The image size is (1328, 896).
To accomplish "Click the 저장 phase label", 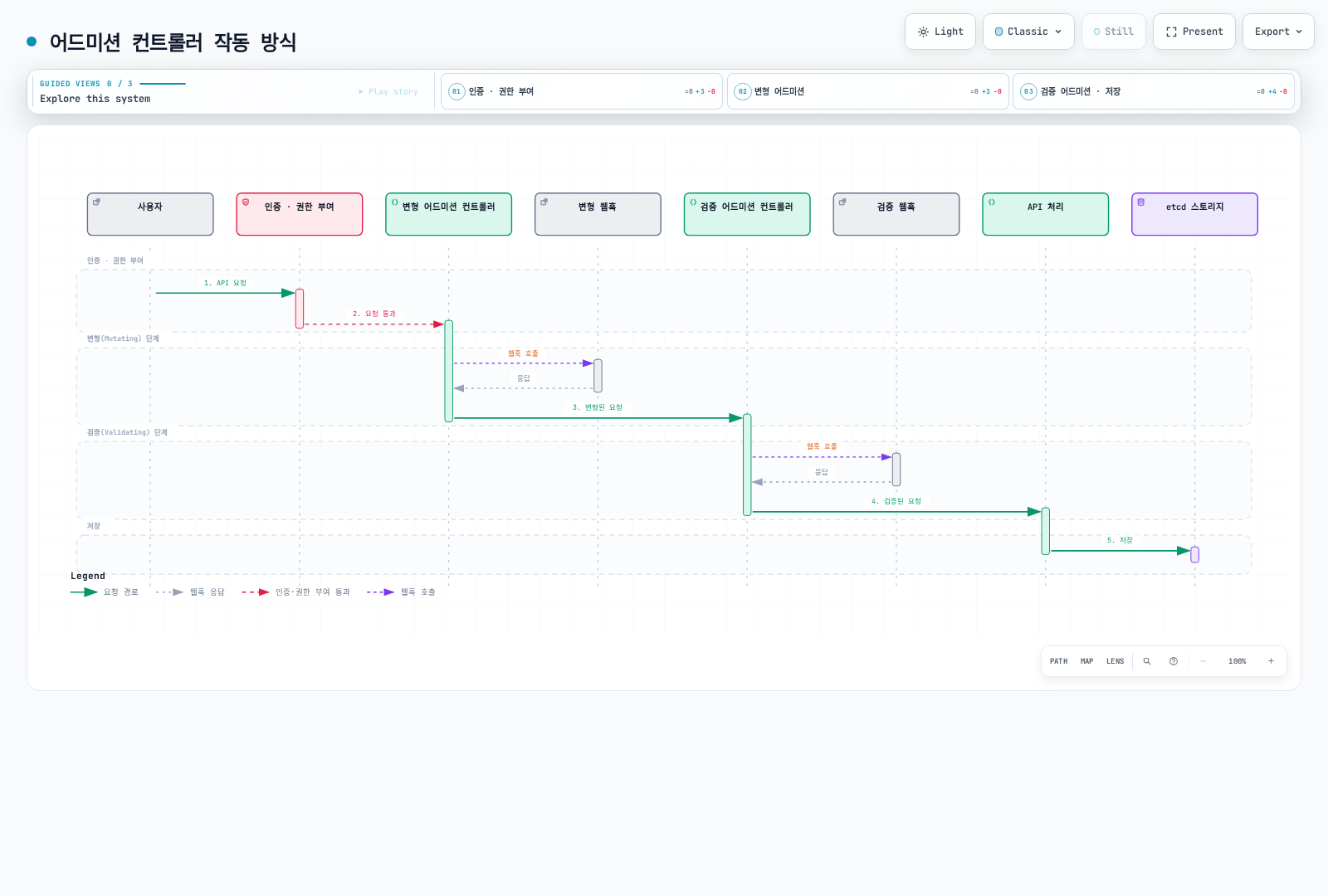I will 94,526.
